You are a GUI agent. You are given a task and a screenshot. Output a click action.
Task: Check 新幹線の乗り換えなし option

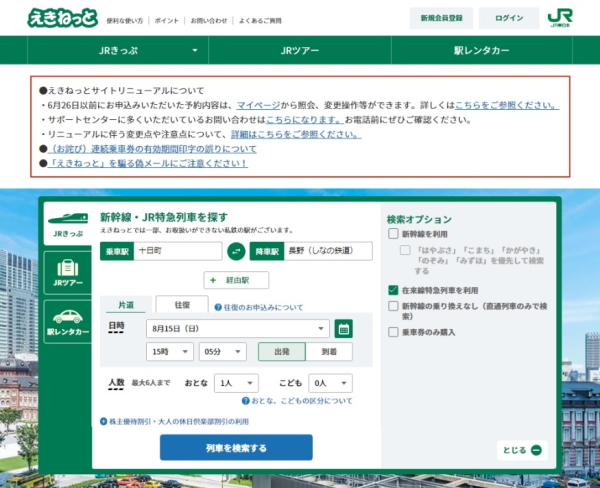393,306
